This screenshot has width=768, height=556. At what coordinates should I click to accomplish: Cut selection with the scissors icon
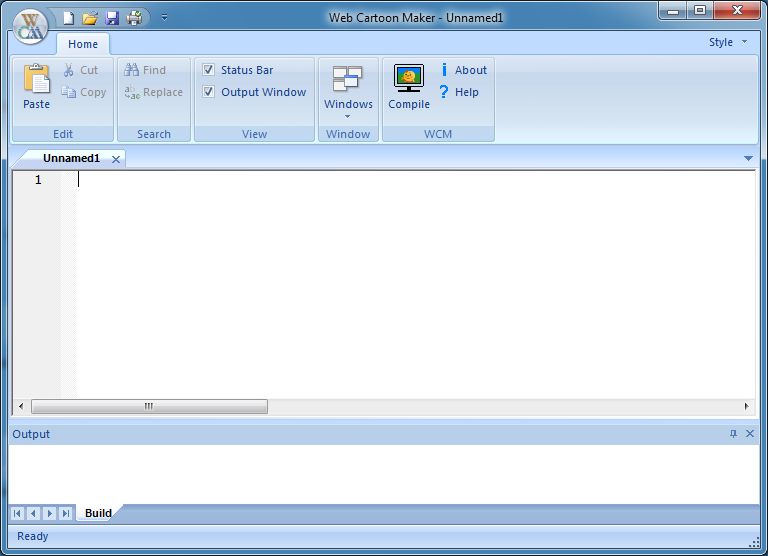pos(81,70)
